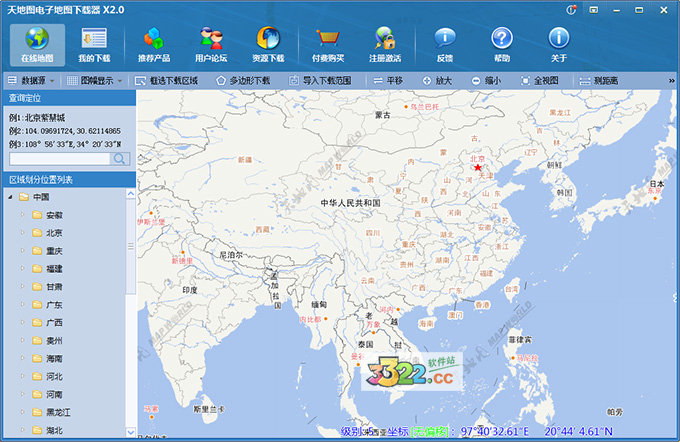Open the 图幅显示 map sheet dropdown

95,81
